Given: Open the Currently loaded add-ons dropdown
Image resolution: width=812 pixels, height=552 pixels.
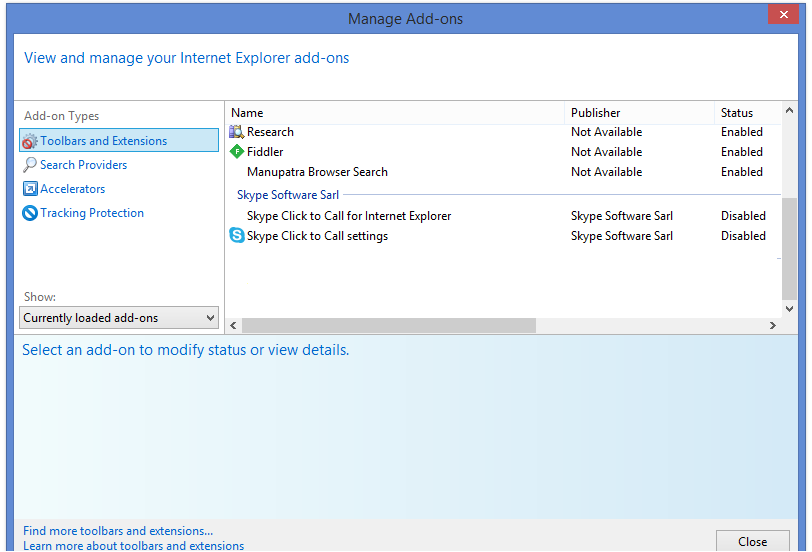Looking at the screenshot, I should pyautogui.click(x=119, y=317).
